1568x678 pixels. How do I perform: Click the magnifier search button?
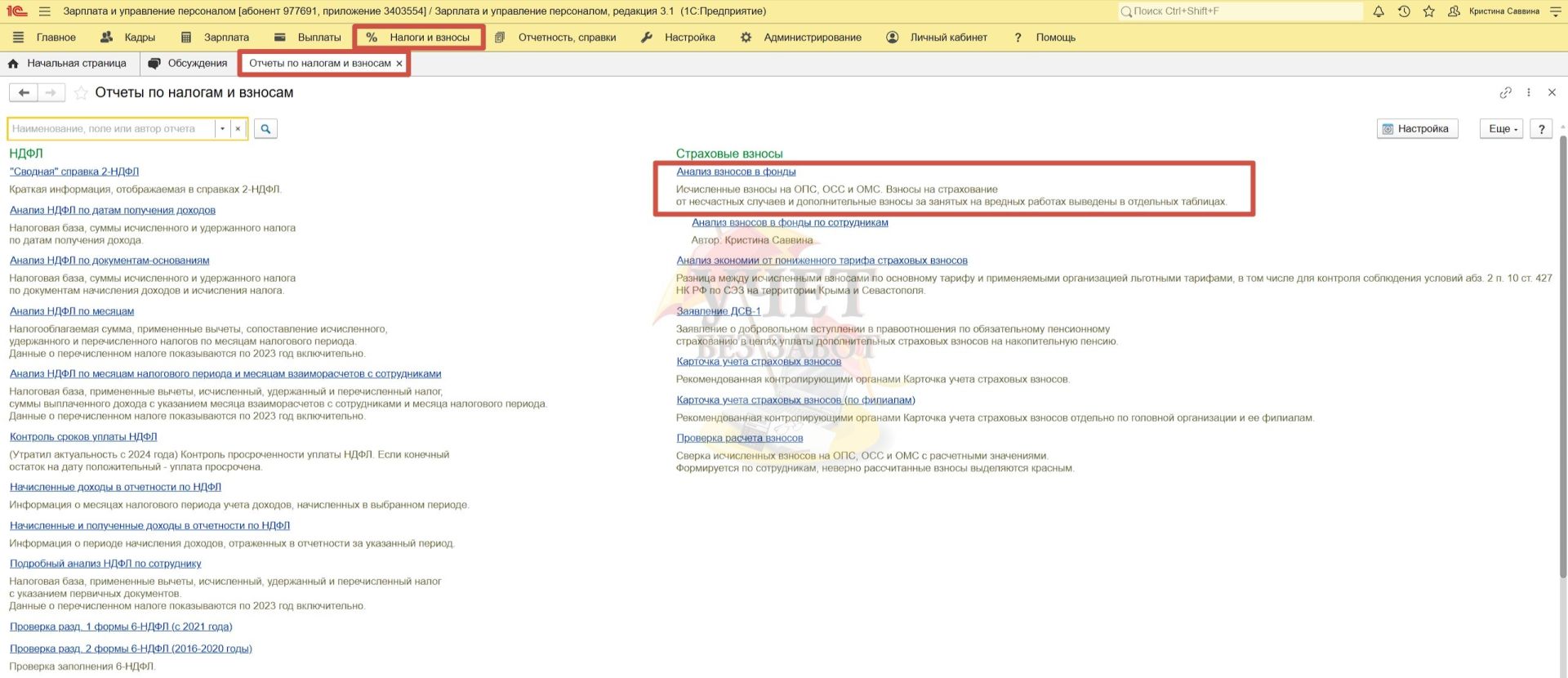point(265,129)
